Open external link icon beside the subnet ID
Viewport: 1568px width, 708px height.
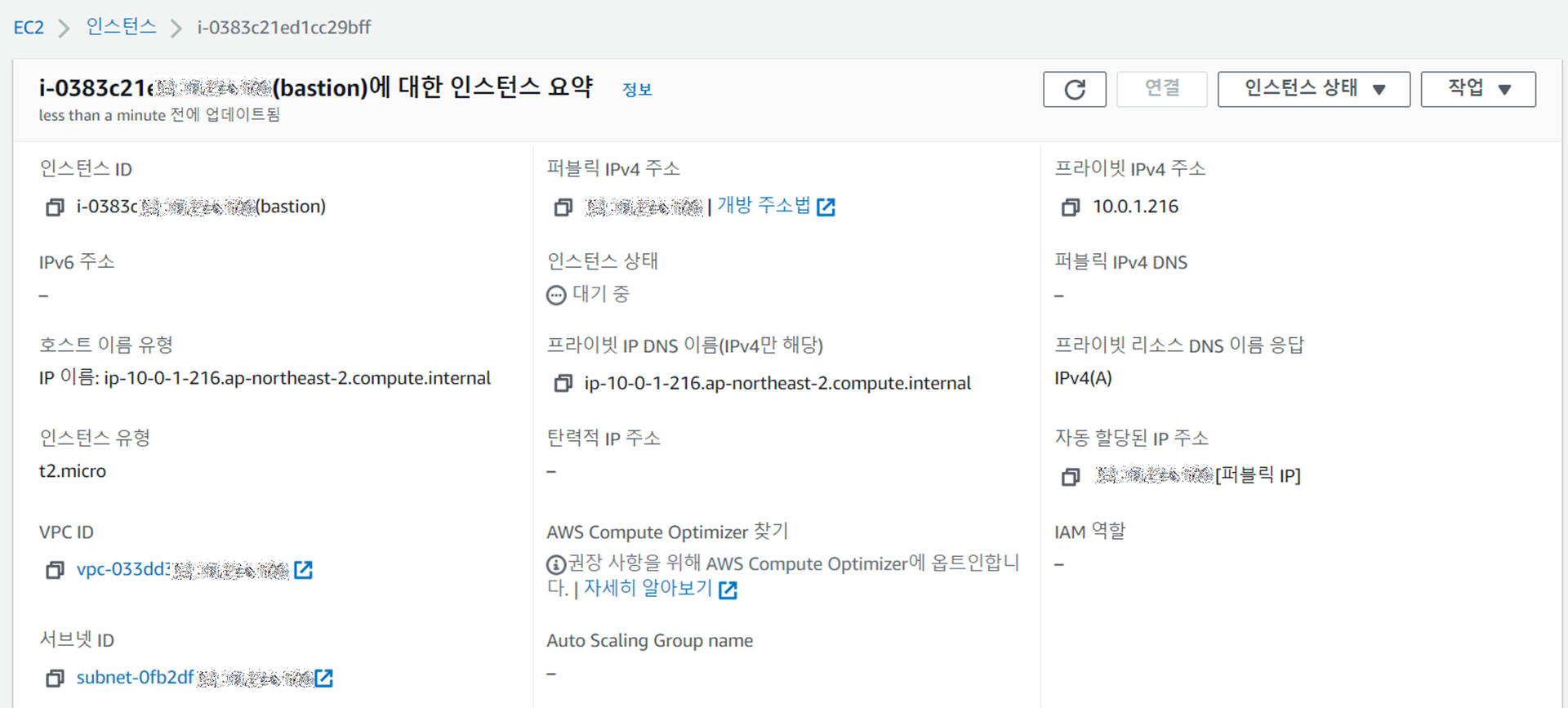pyautogui.click(x=324, y=678)
